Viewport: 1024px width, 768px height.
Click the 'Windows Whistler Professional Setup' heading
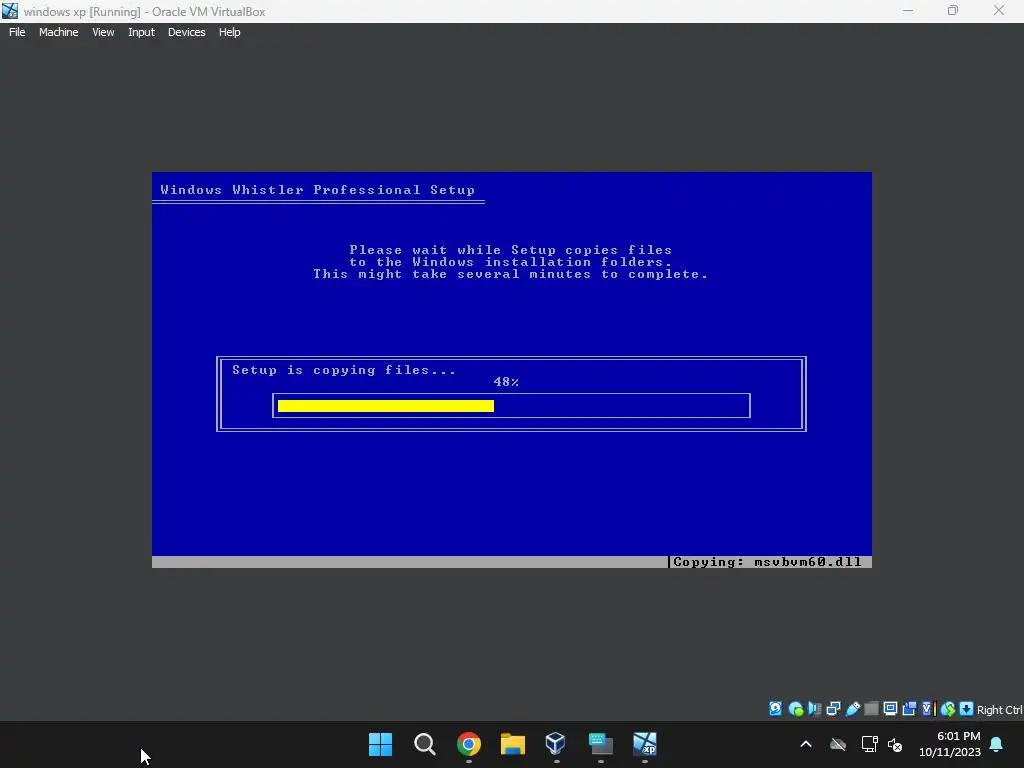317,190
